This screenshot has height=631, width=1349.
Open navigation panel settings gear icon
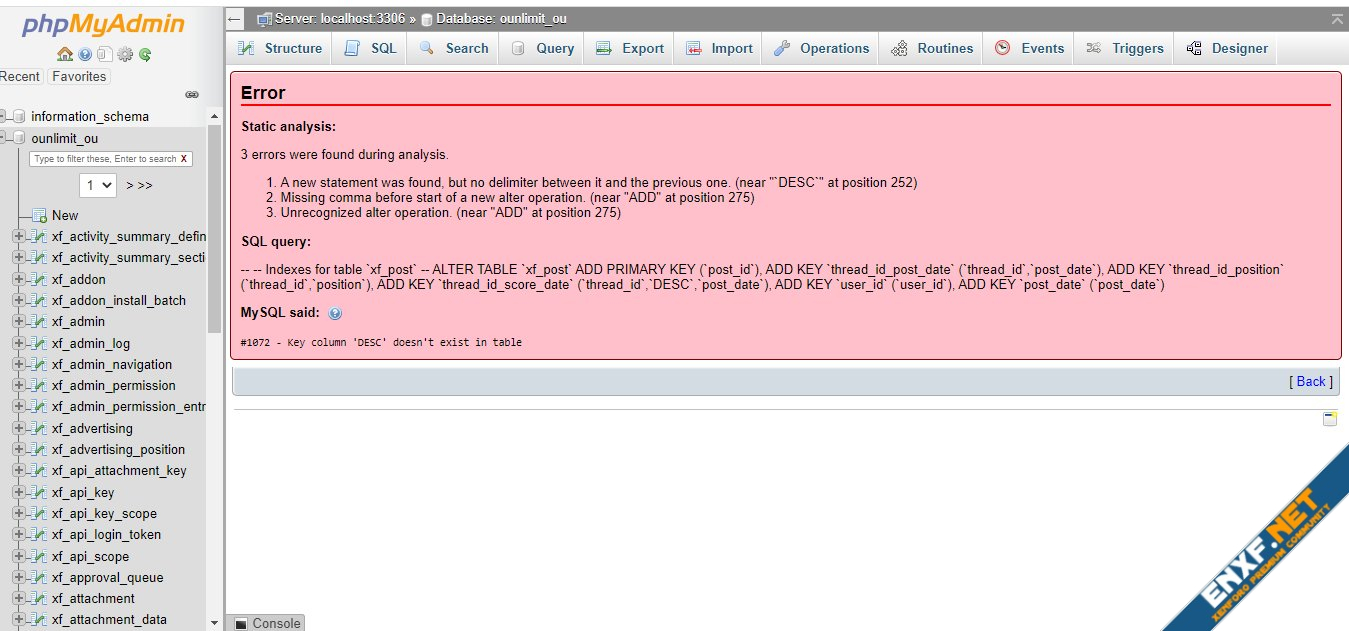click(125, 54)
